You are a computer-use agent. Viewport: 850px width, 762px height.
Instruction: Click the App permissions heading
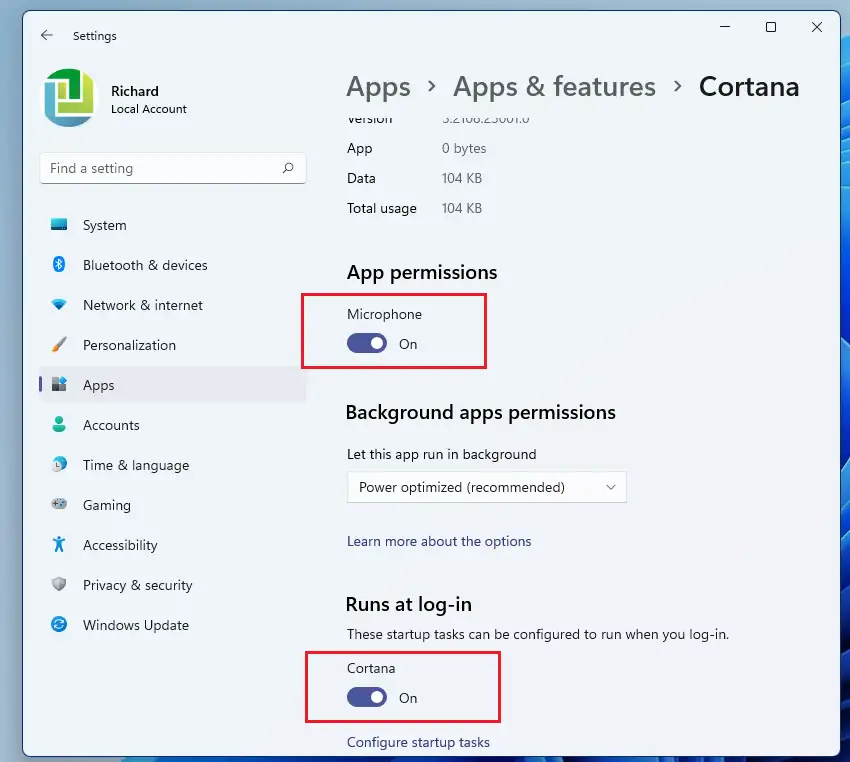422,273
